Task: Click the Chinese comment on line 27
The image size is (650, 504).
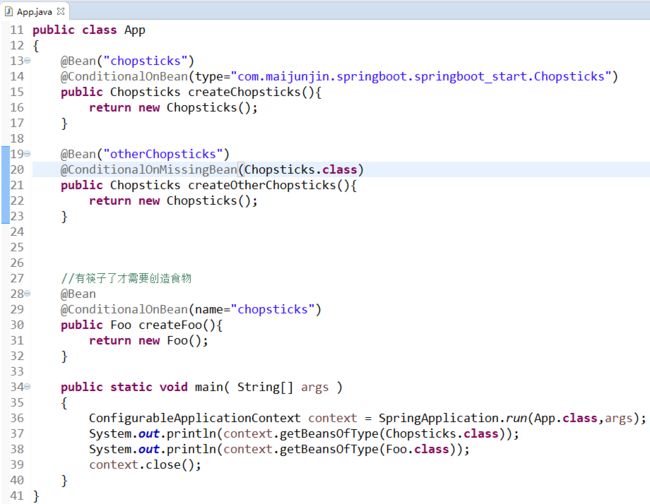Action: click(126, 278)
